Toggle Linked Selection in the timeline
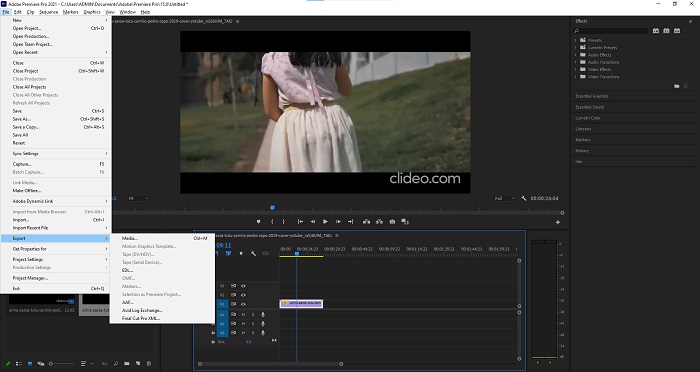700x372 pixels. (x=228, y=253)
